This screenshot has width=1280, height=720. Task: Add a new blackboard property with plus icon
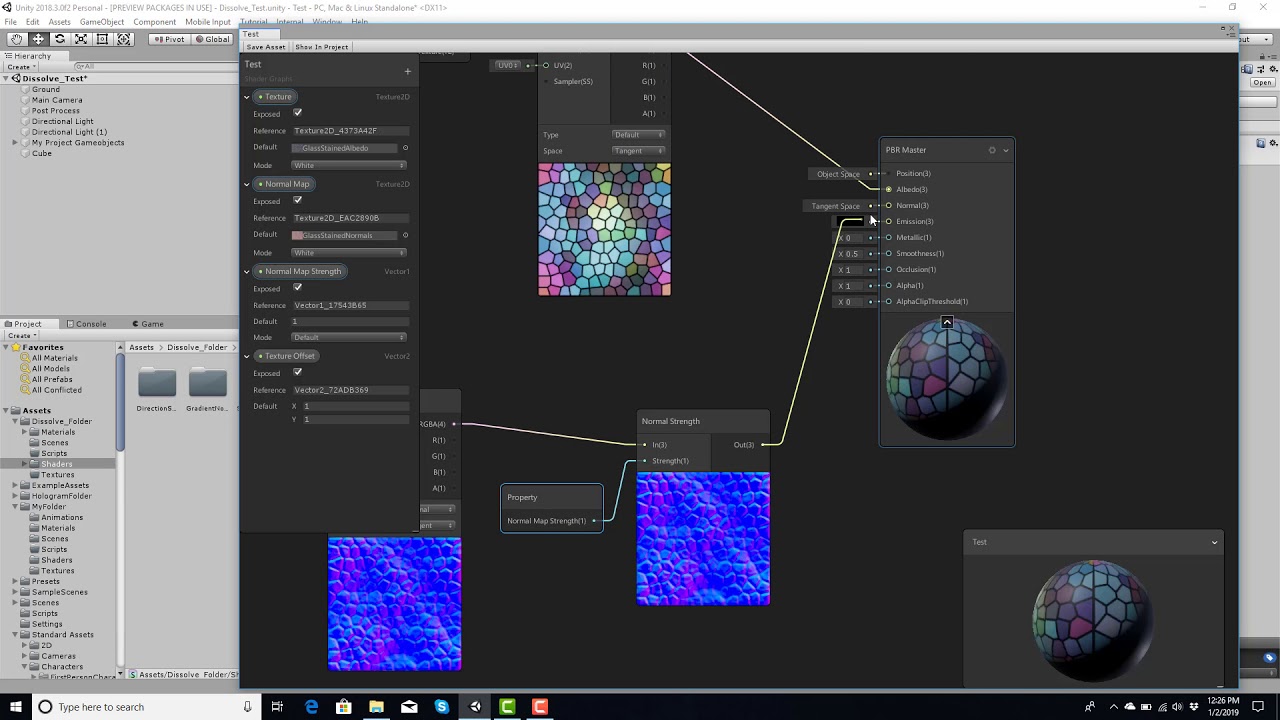[x=407, y=71]
